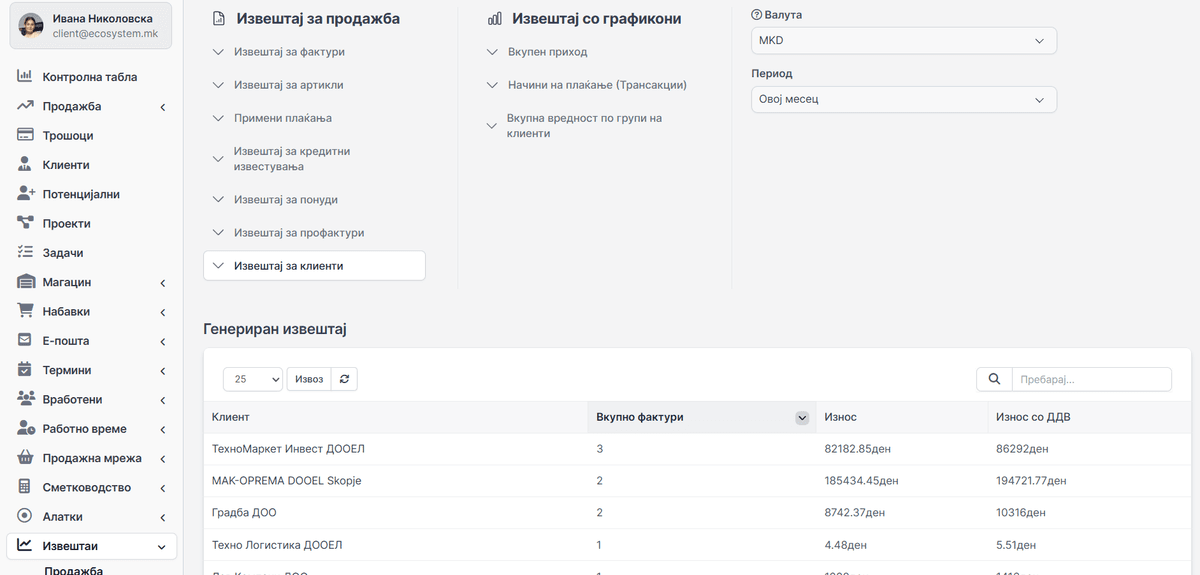Click the Работно време clock icon

point(25,429)
